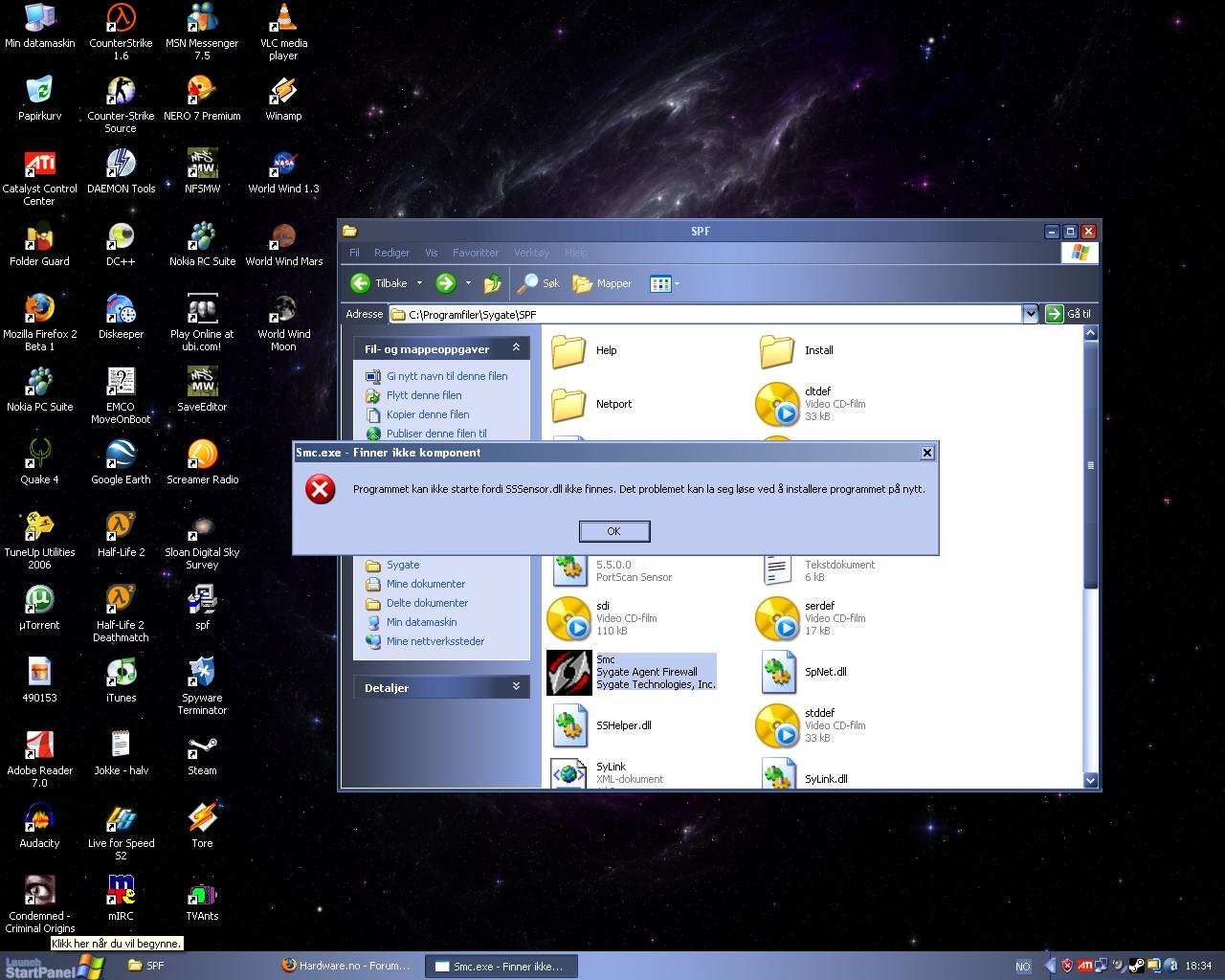Click the scroll down arrow in SPF window
The height and width of the screenshot is (980, 1225).
(1090, 780)
